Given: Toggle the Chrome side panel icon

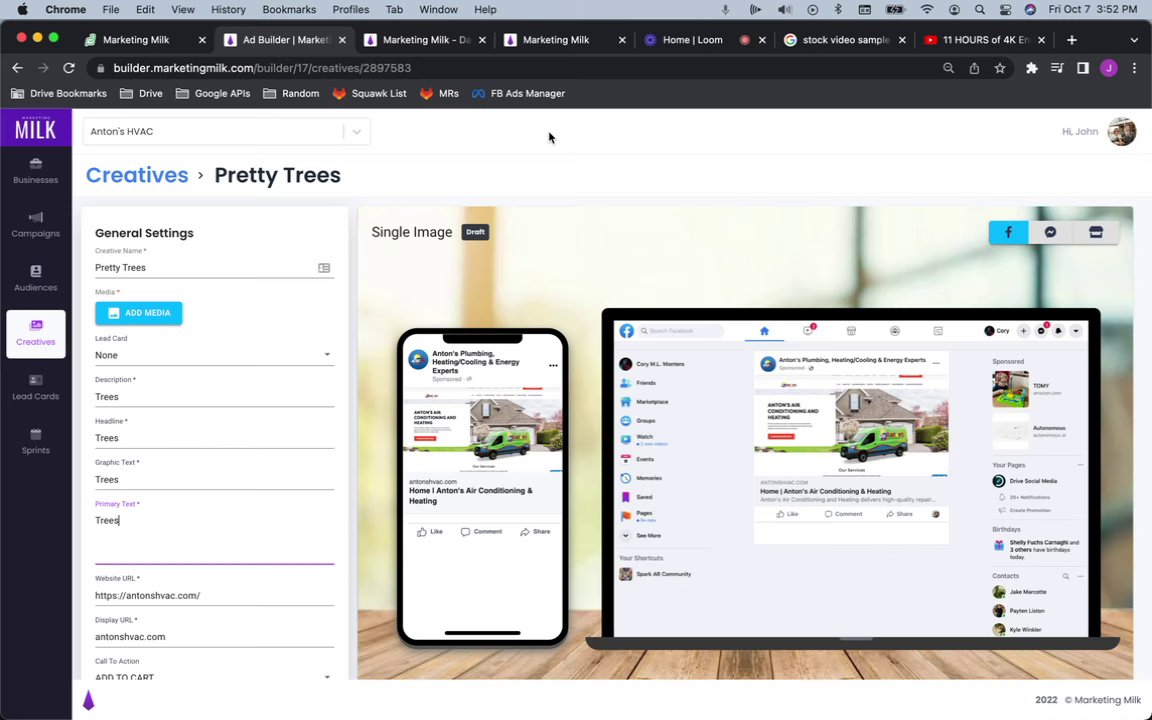Looking at the screenshot, I should 1082,68.
